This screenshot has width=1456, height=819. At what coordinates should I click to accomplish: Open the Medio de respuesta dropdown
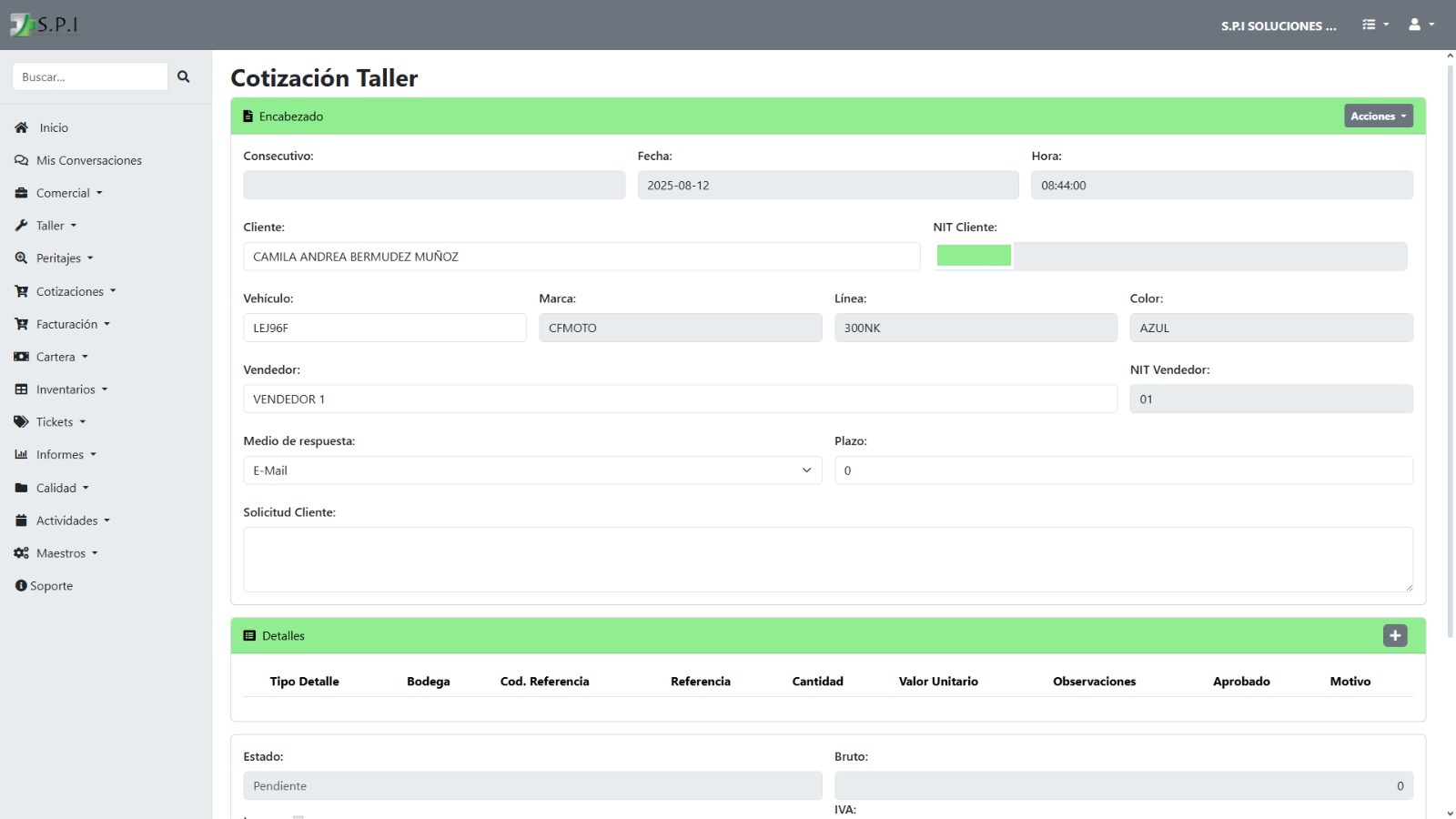(532, 470)
